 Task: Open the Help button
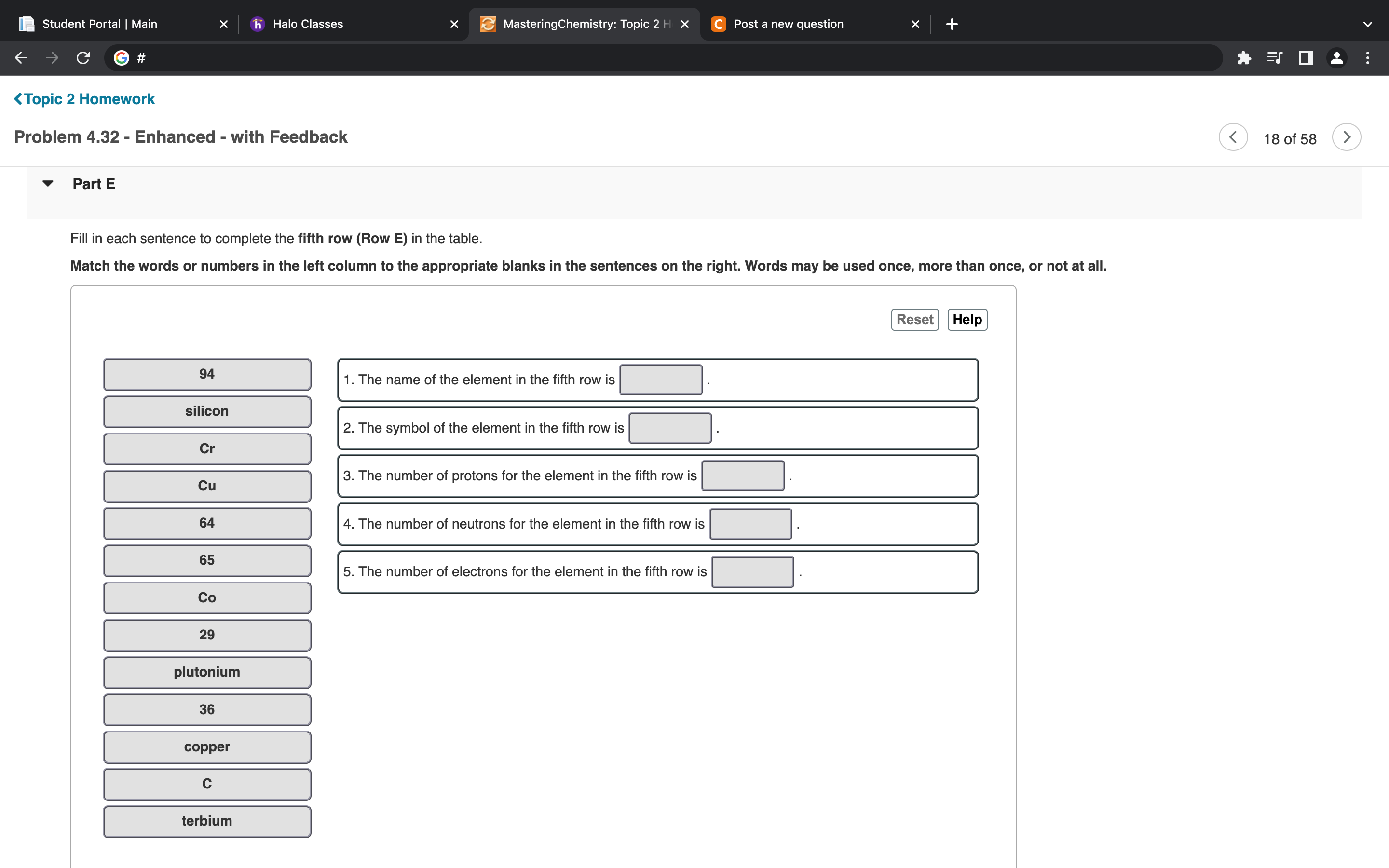pyautogui.click(x=967, y=320)
